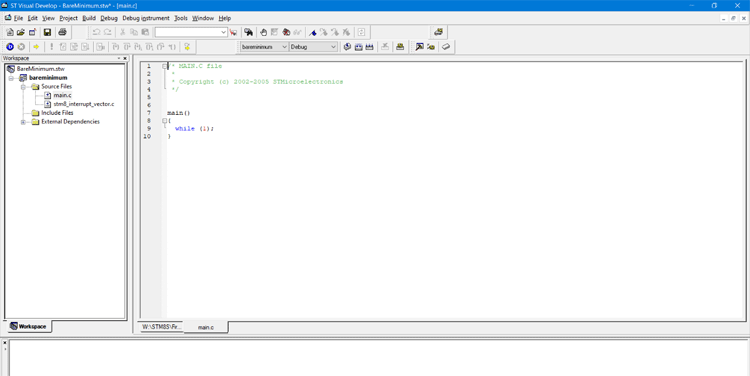The height and width of the screenshot is (376, 750).
Task: Click the Undo arrow icon
Action: pyautogui.click(x=96, y=33)
